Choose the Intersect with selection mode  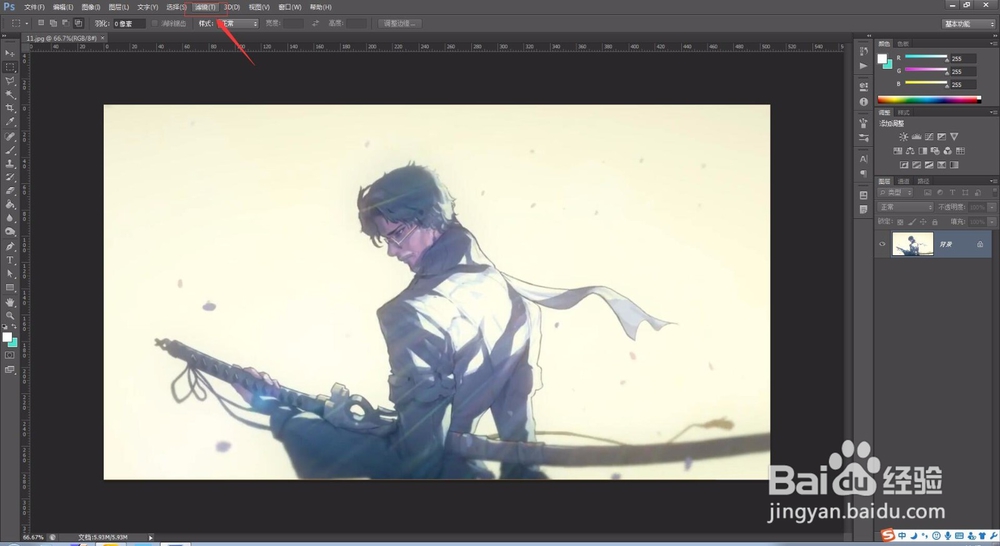click(x=78, y=23)
